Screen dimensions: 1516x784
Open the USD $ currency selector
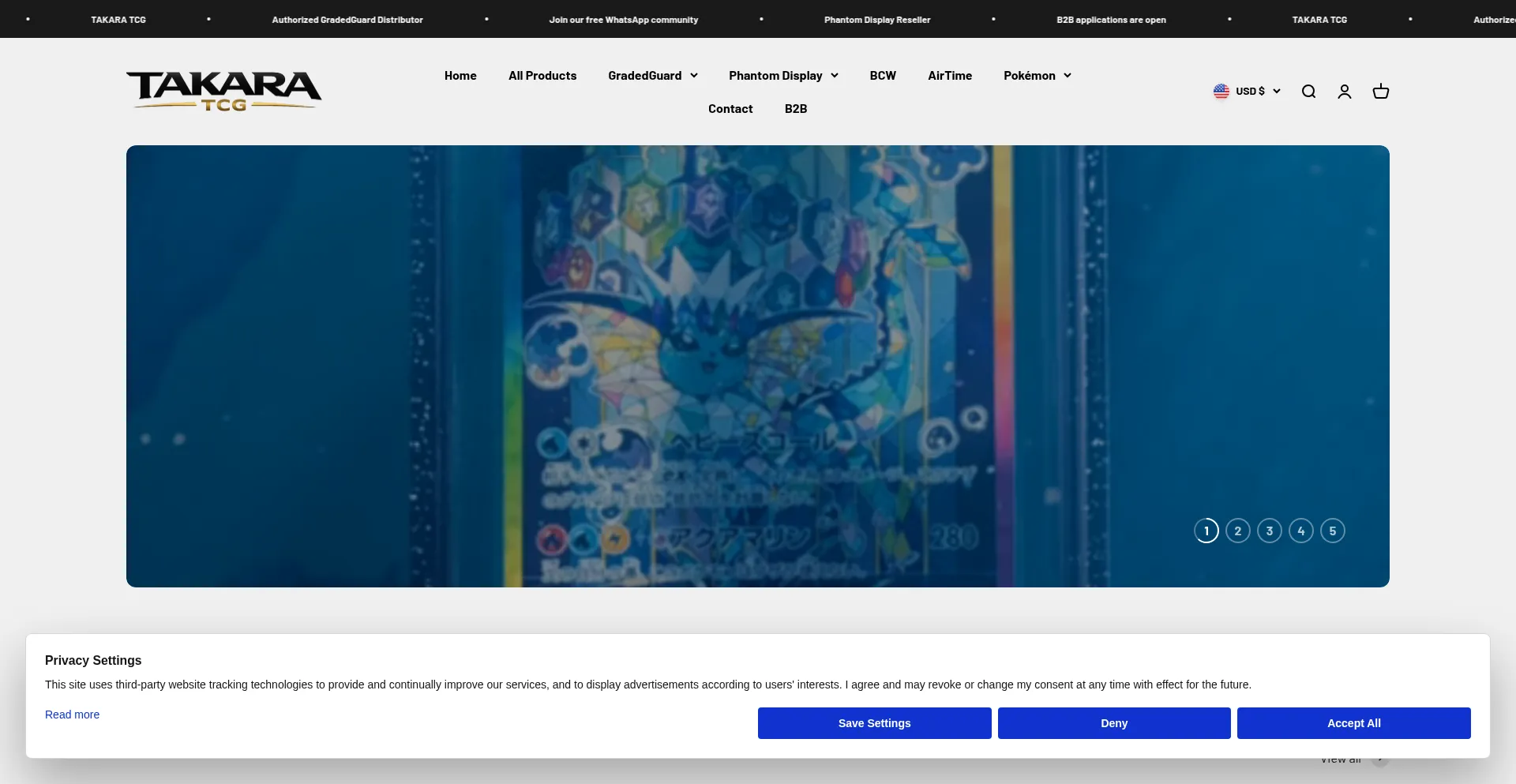tap(1247, 92)
